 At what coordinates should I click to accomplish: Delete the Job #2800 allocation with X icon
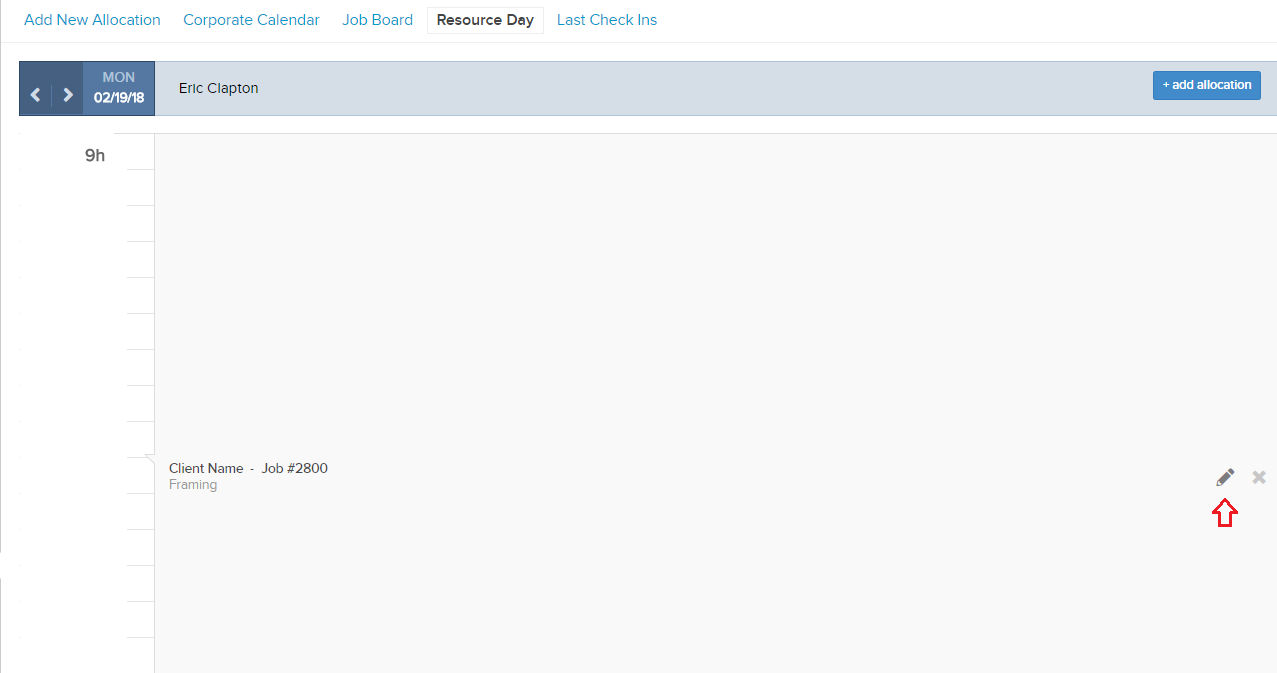coord(1259,477)
